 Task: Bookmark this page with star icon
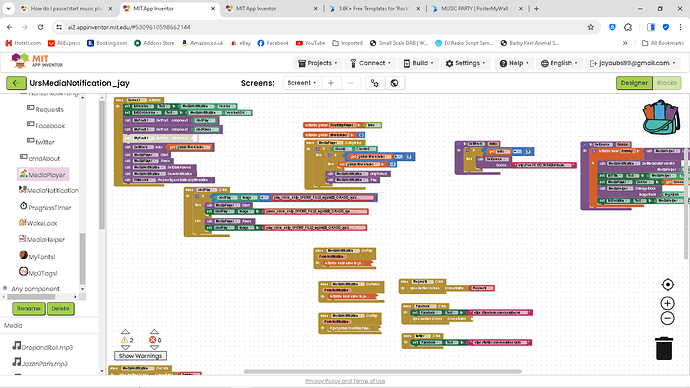coord(591,27)
